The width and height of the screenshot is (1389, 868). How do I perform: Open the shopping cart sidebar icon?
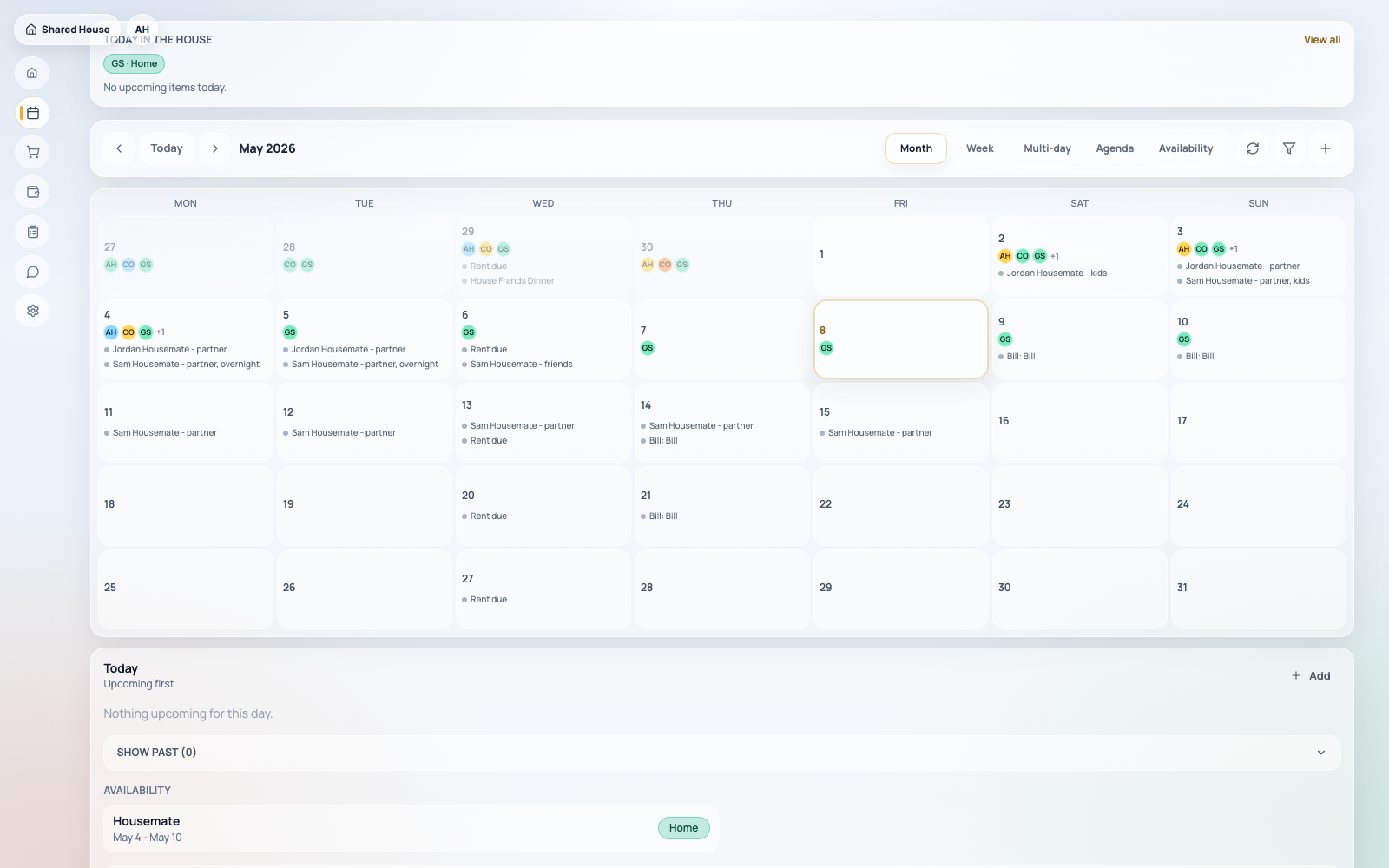32,152
